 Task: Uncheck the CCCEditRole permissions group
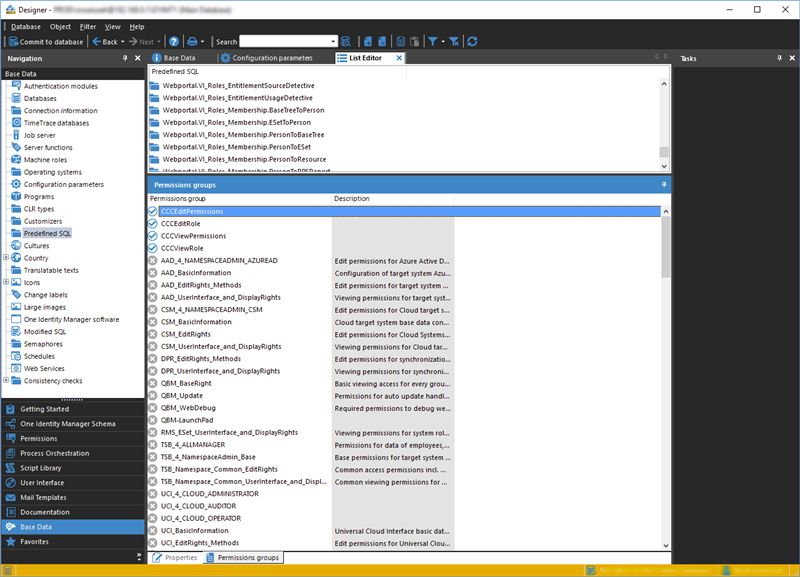coord(153,224)
